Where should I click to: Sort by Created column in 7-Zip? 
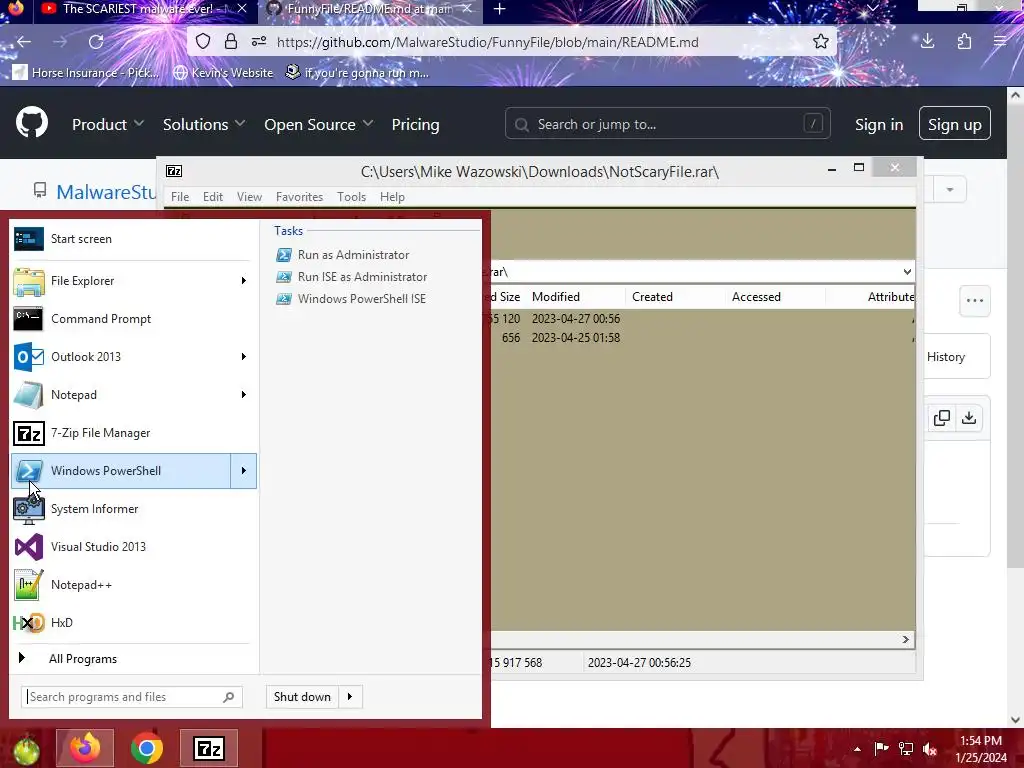point(676,296)
